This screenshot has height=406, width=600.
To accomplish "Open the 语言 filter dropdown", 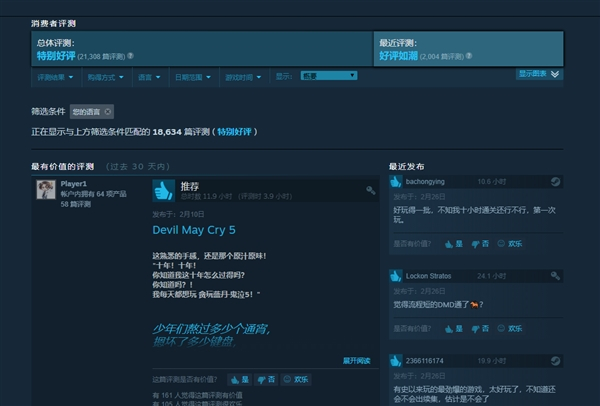I will tap(149, 77).
